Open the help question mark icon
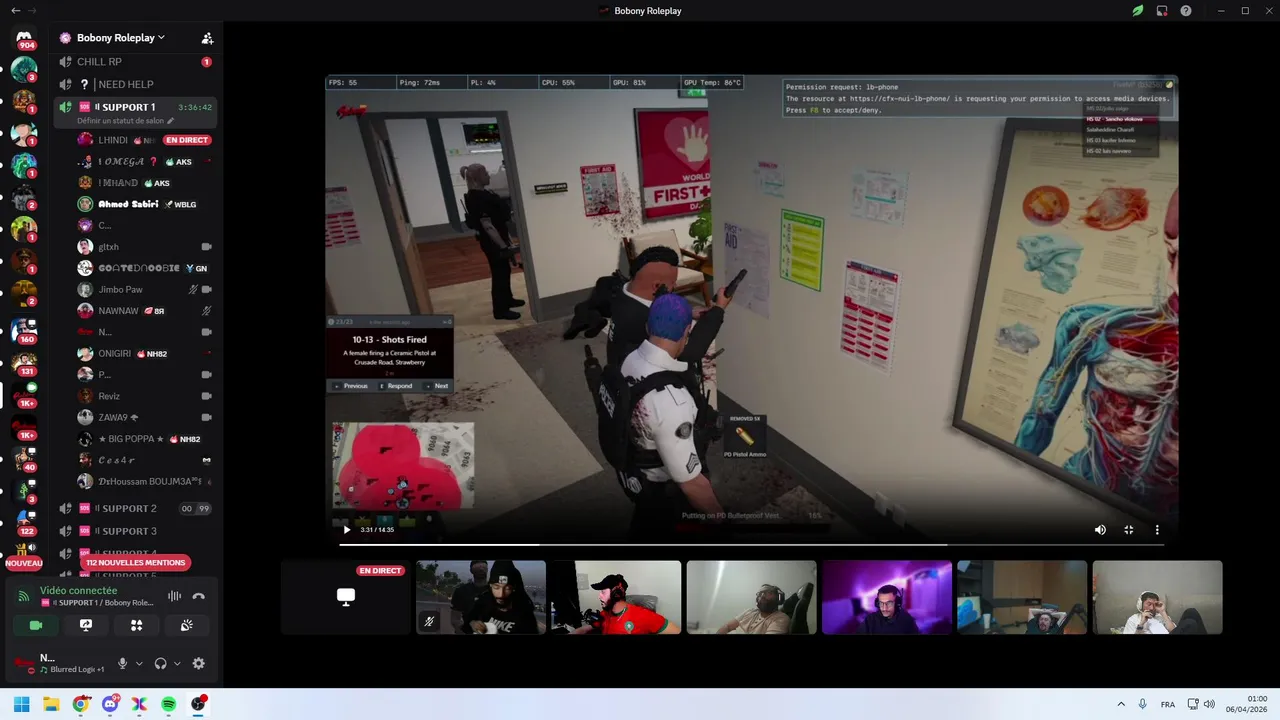Viewport: 1280px width, 720px height. tap(1186, 10)
